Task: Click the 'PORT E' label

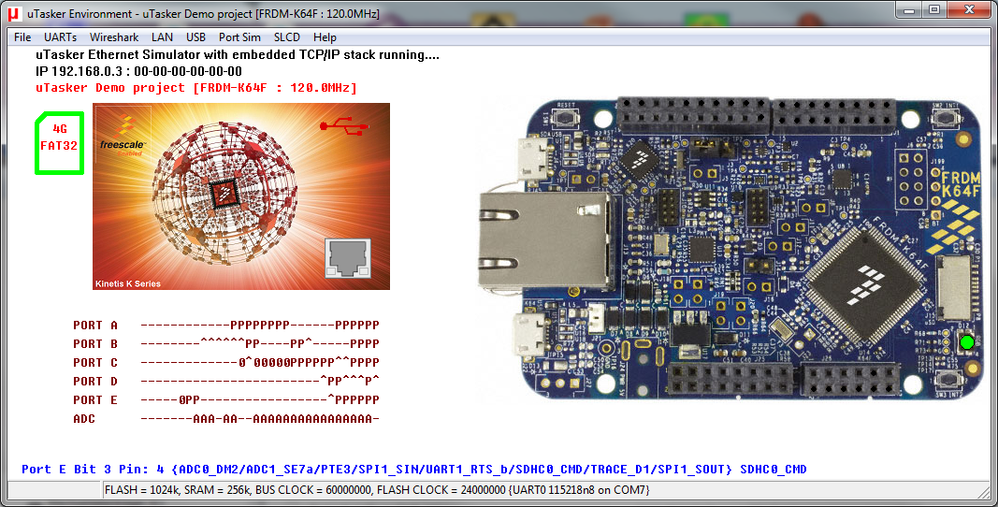Action: coord(95,400)
